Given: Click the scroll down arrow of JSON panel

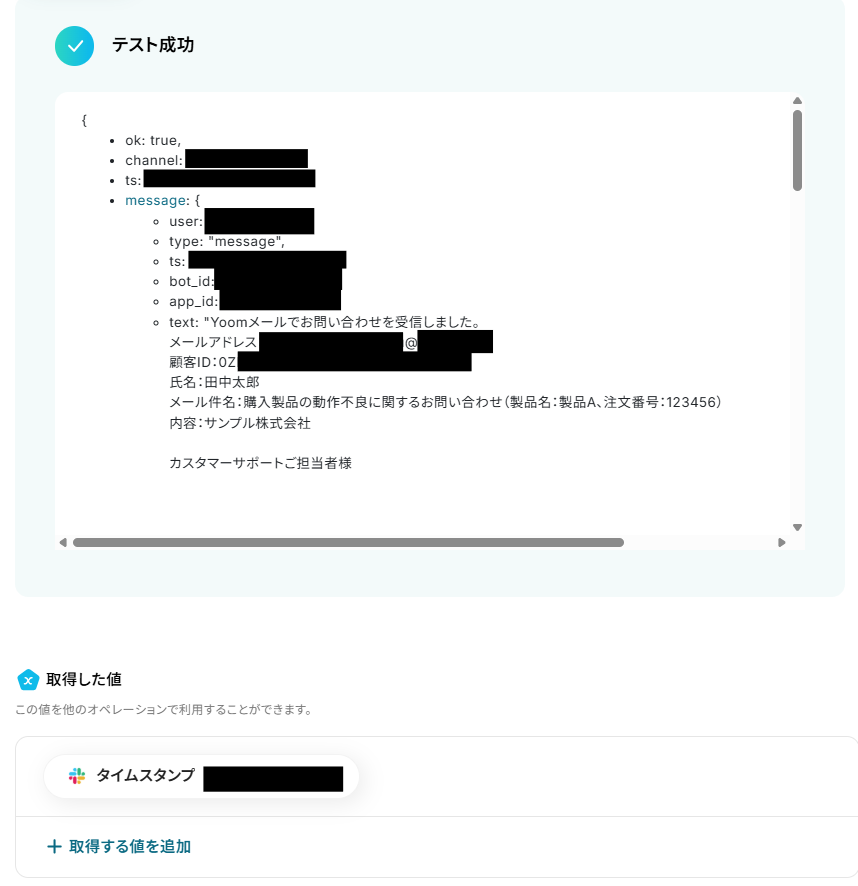Looking at the screenshot, I should coord(798,527).
